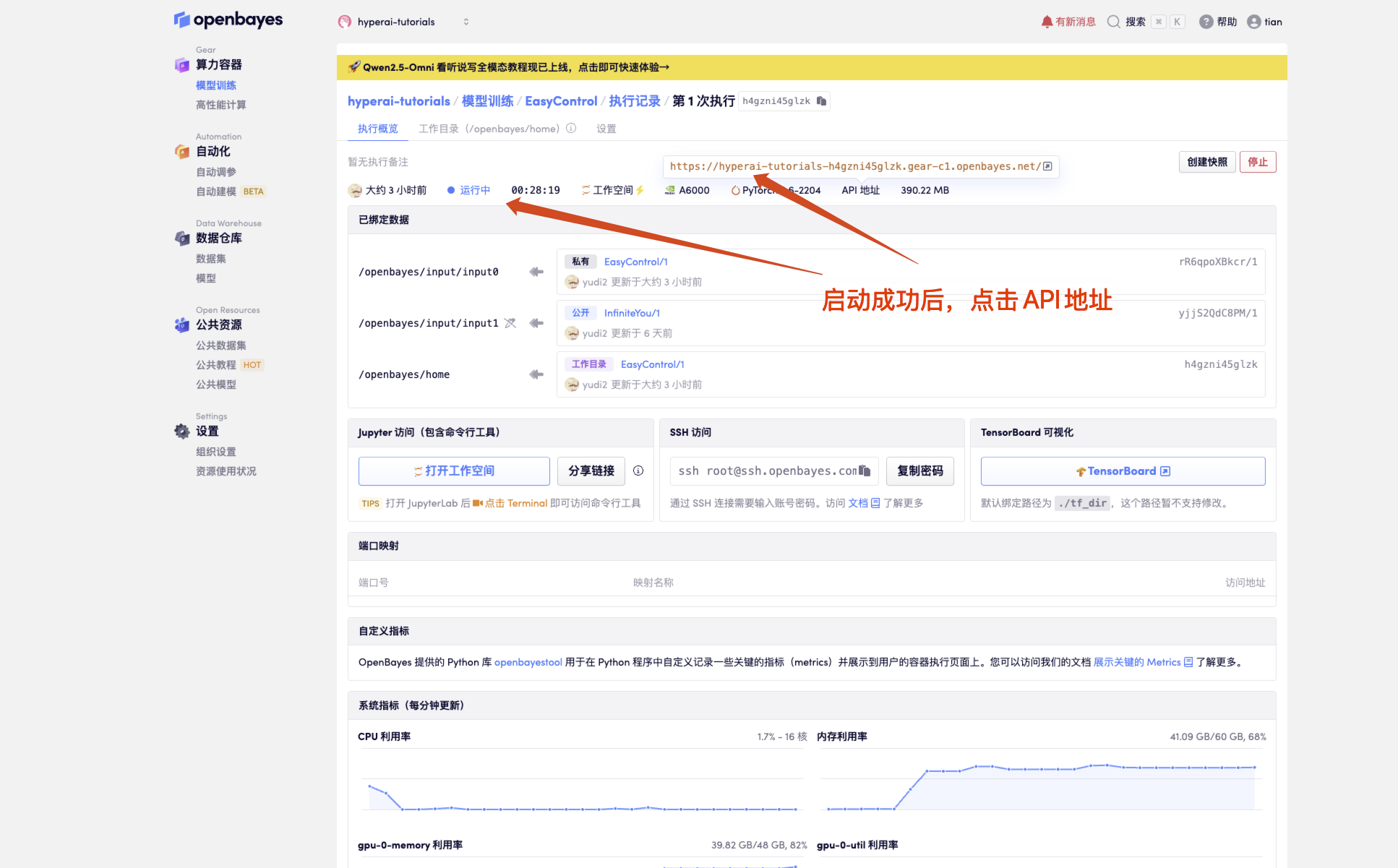Click the 停止 button
1398x868 pixels.
1258,162
